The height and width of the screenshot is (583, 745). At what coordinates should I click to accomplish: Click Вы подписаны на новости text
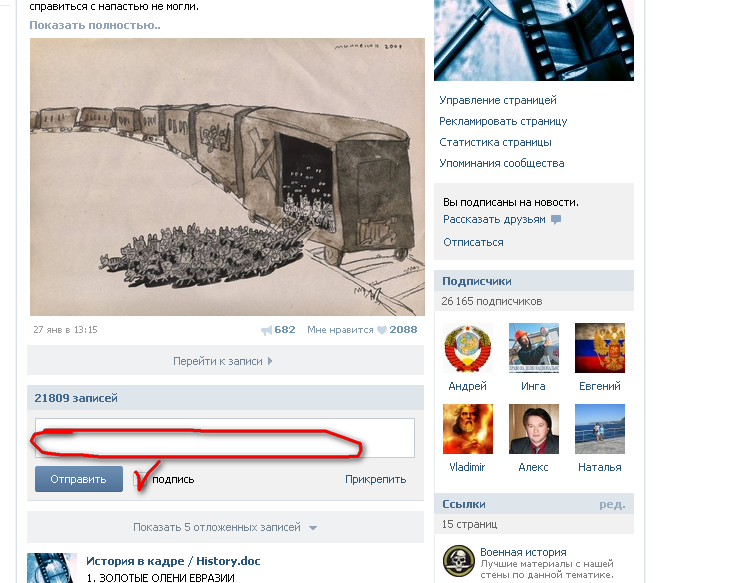click(511, 202)
